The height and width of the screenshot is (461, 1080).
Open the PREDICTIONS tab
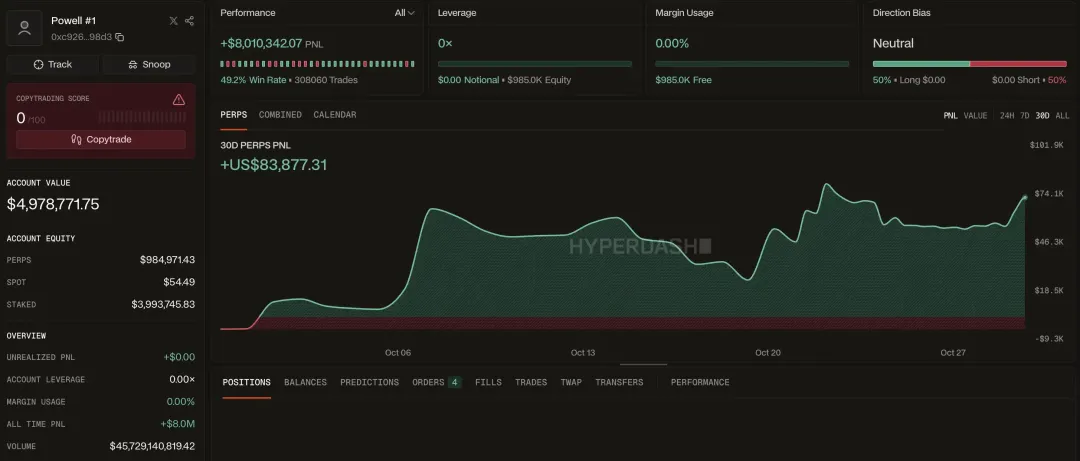click(x=369, y=382)
